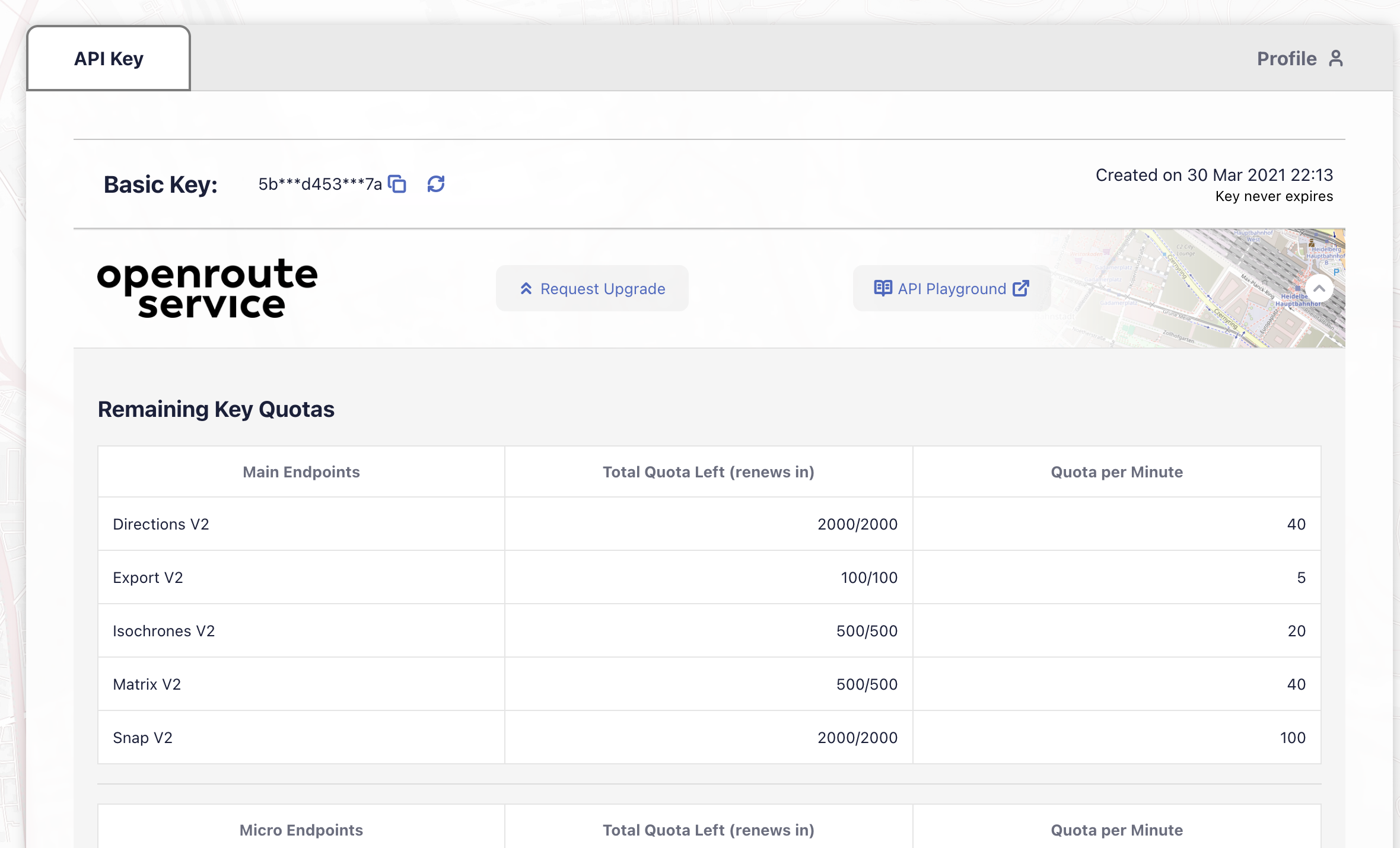Click Matrix V2 per-minute value 40
Viewport: 1400px width, 848px height.
click(1297, 684)
